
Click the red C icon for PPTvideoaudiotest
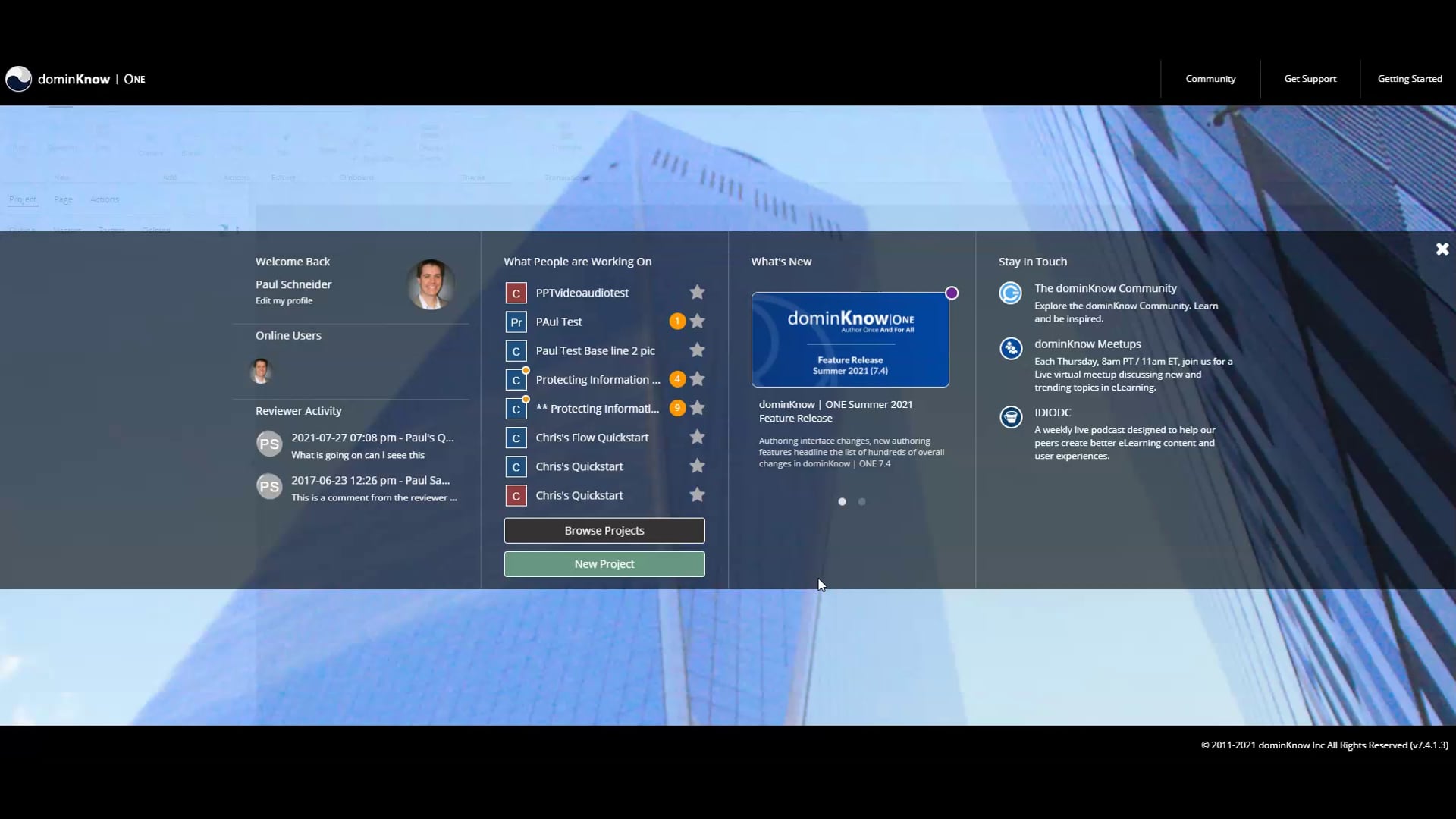click(516, 293)
